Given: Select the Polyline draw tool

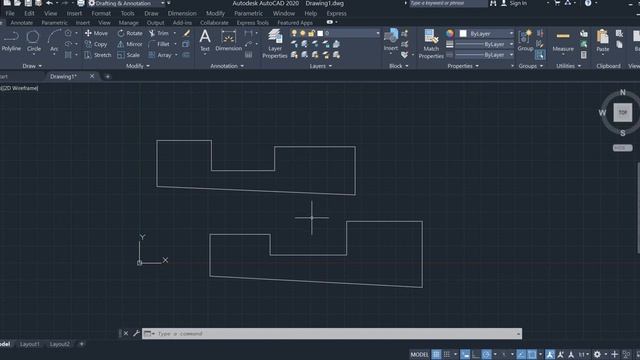Looking at the screenshot, I should 11,41.
